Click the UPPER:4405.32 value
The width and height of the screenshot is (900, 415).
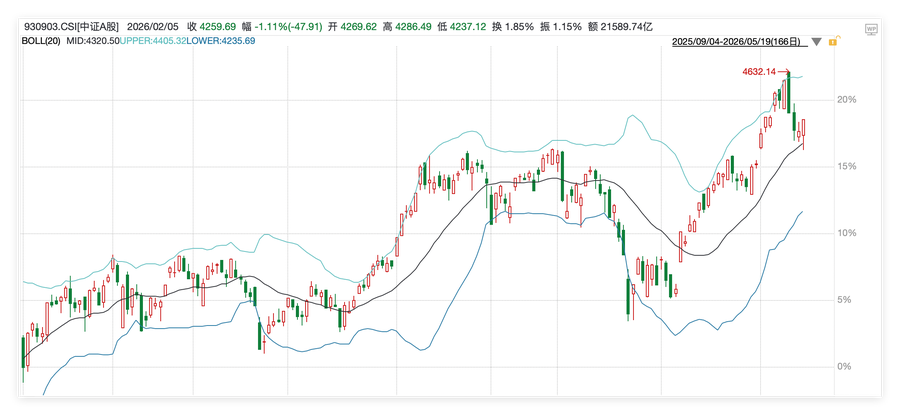pyautogui.click(x=153, y=41)
